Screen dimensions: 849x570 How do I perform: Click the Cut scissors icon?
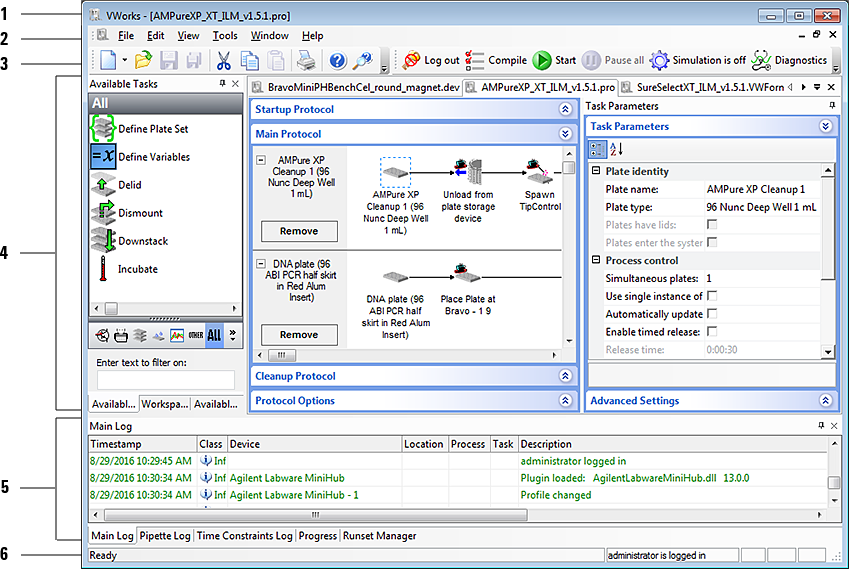point(224,60)
